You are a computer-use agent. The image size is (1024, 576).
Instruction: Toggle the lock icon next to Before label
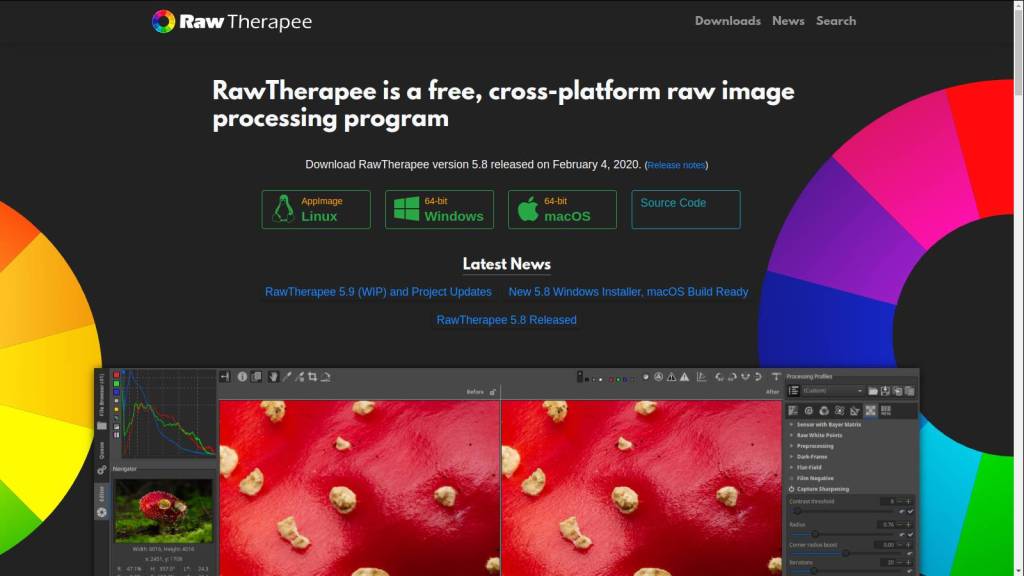493,392
